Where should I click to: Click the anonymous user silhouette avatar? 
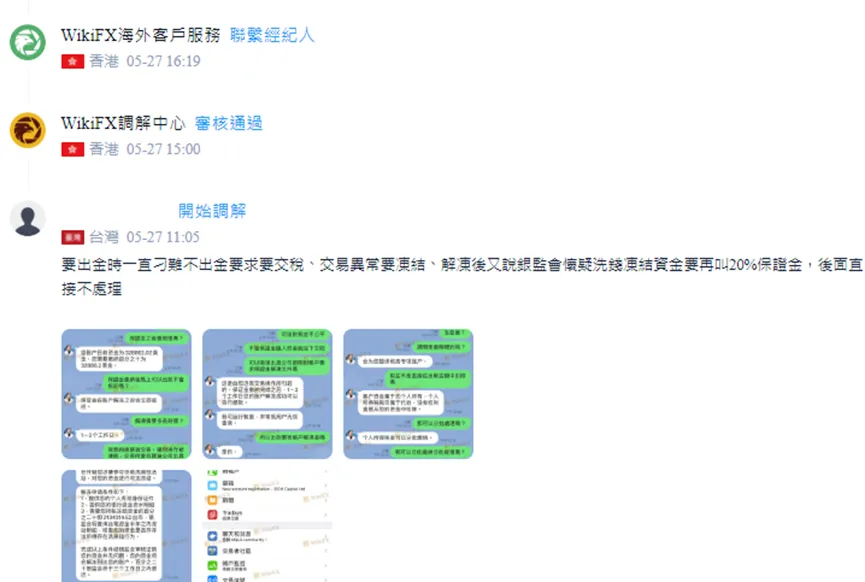click(28, 218)
